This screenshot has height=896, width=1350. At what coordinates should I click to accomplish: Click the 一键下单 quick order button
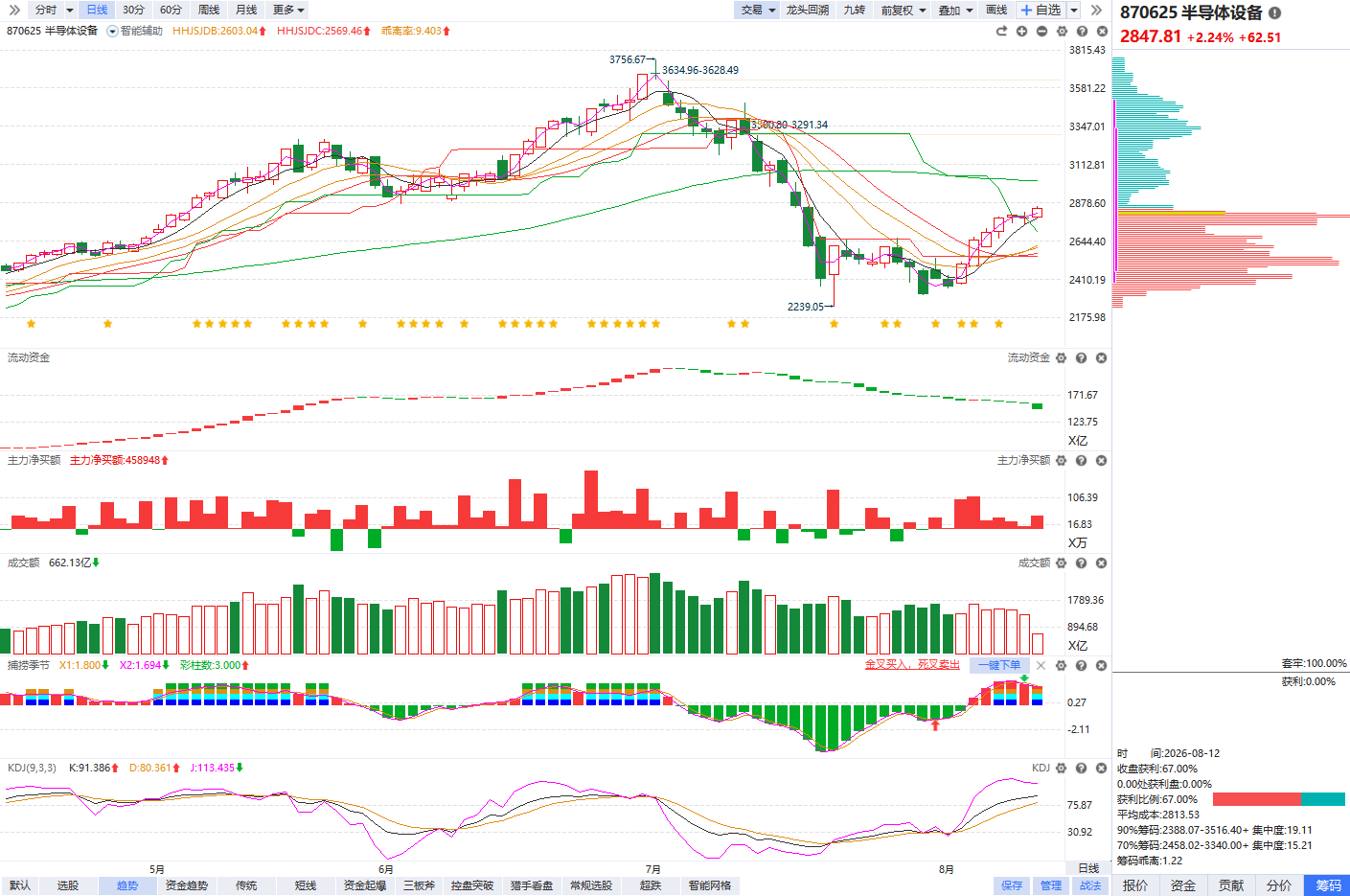click(x=999, y=665)
